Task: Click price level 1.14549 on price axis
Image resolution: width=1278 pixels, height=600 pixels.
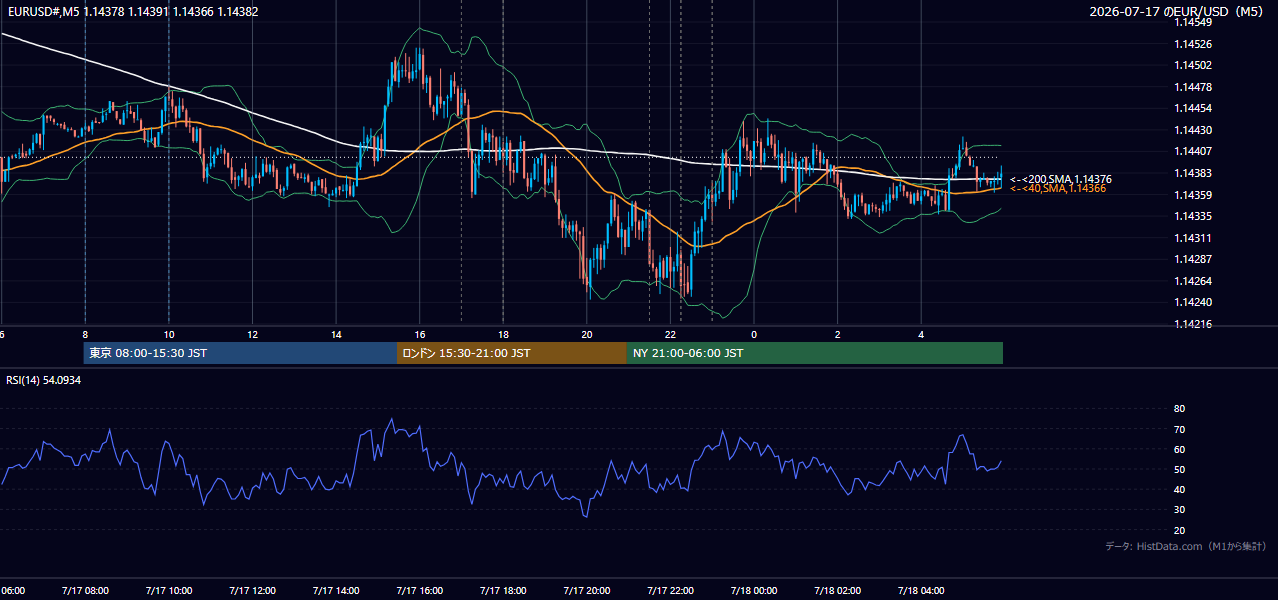Action: click(x=1193, y=22)
